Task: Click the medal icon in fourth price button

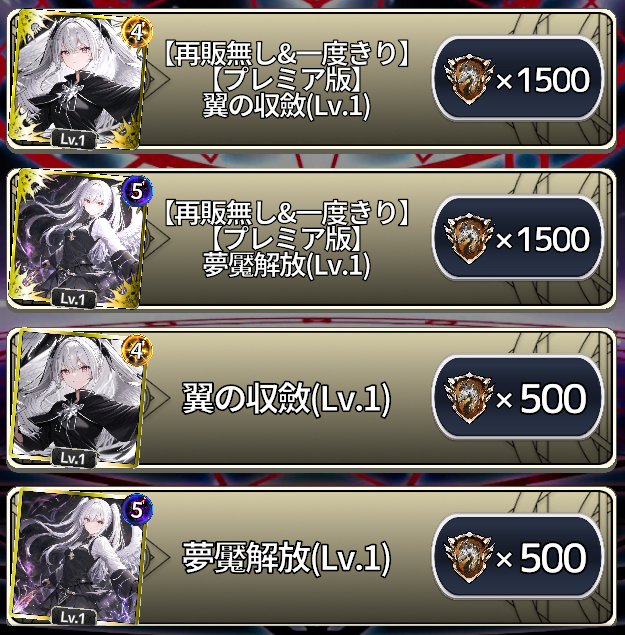Action: [x=469, y=557]
